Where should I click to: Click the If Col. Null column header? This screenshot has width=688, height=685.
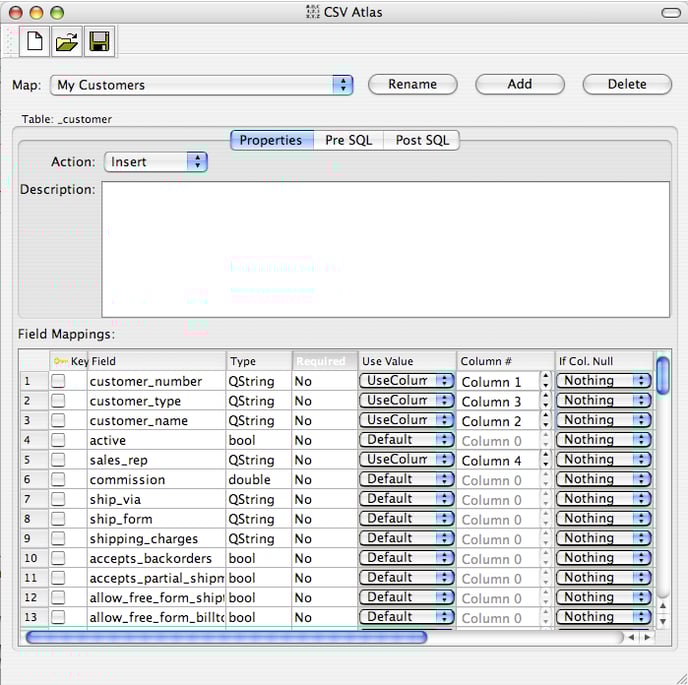pos(604,361)
